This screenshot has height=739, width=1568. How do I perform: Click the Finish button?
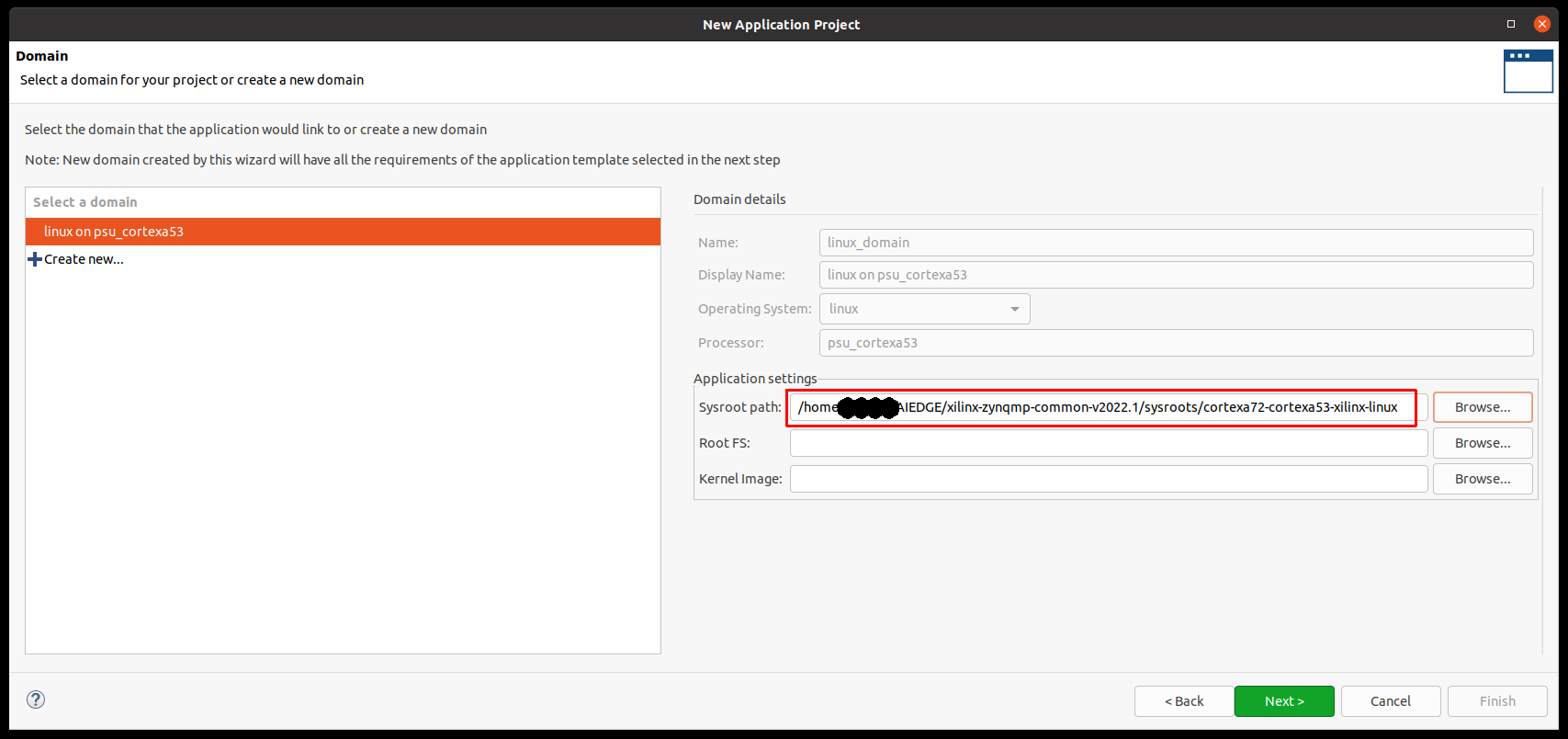[1497, 701]
